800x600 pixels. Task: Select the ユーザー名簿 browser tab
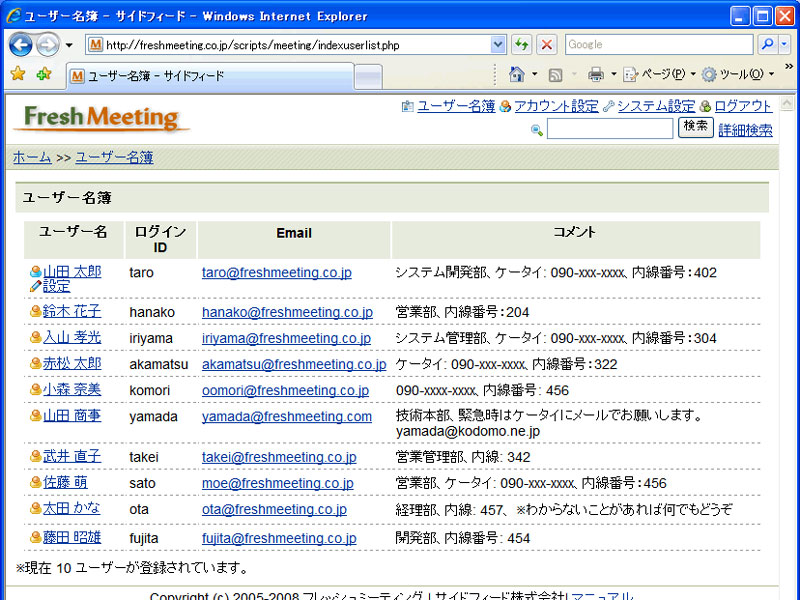coord(210,76)
